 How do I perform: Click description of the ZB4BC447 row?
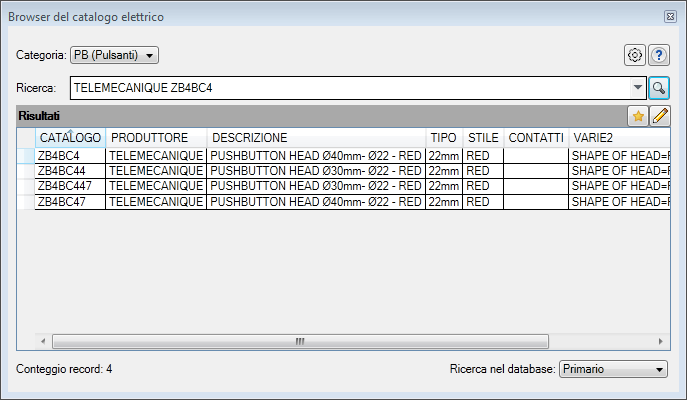[316, 186]
